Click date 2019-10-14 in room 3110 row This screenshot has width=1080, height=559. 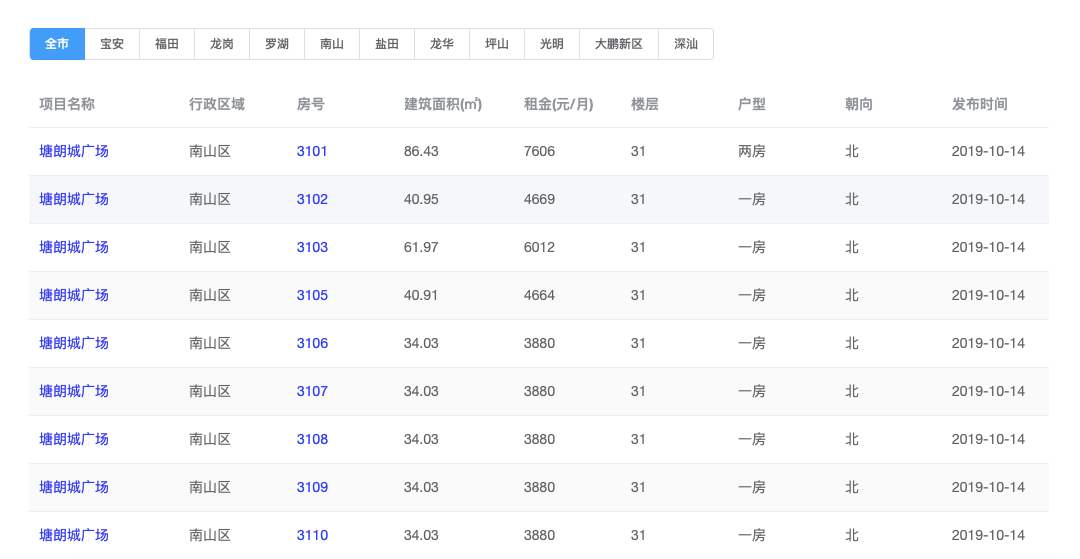point(988,536)
